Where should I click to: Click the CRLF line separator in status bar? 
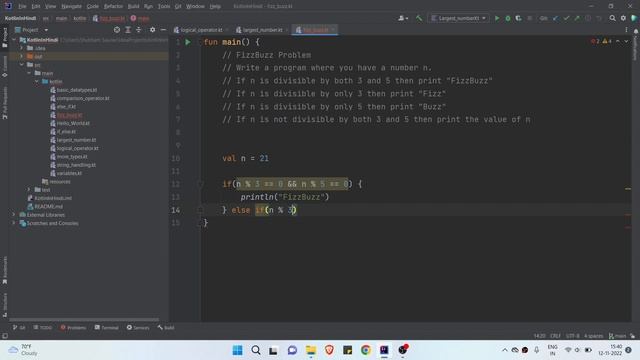[x=555, y=336]
